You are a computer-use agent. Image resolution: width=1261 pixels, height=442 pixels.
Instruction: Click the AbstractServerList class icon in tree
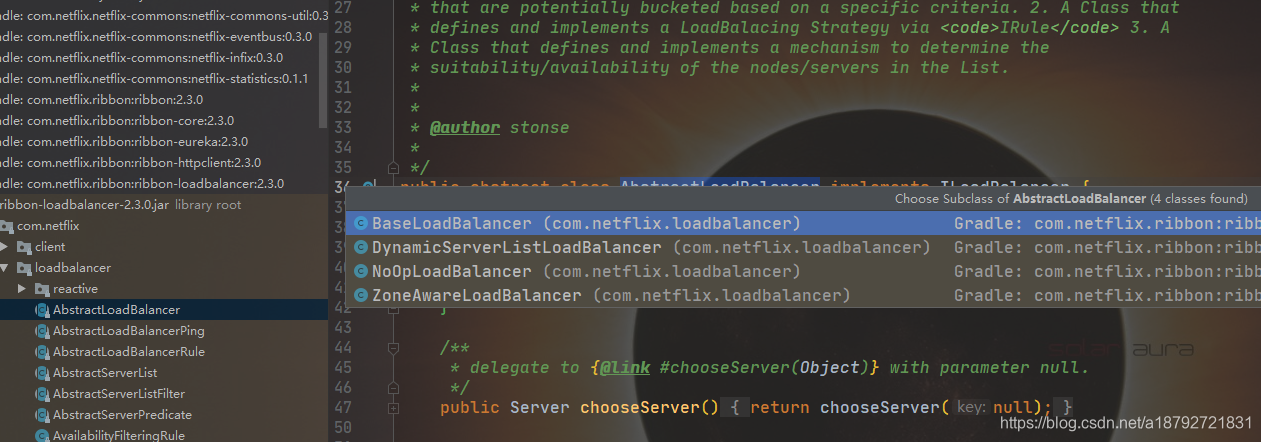(x=42, y=373)
